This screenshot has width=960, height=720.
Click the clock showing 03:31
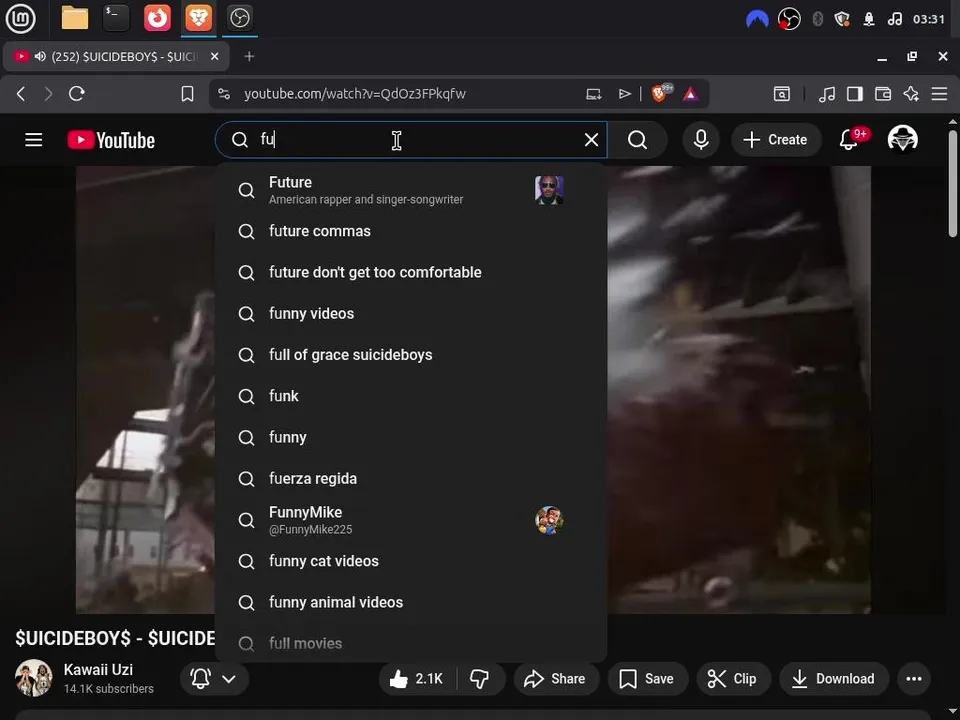click(929, 19)
